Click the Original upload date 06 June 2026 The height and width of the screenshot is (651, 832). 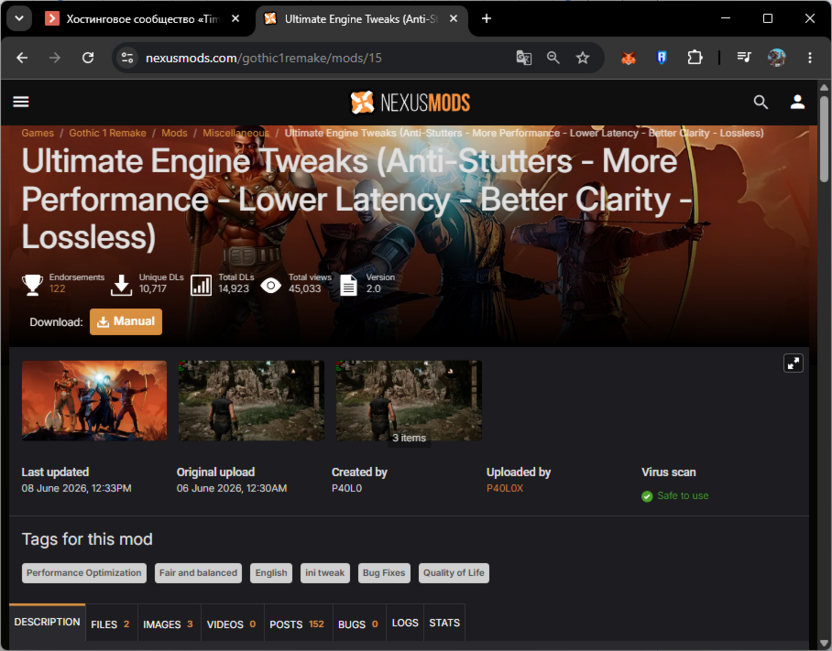(232, 488)
